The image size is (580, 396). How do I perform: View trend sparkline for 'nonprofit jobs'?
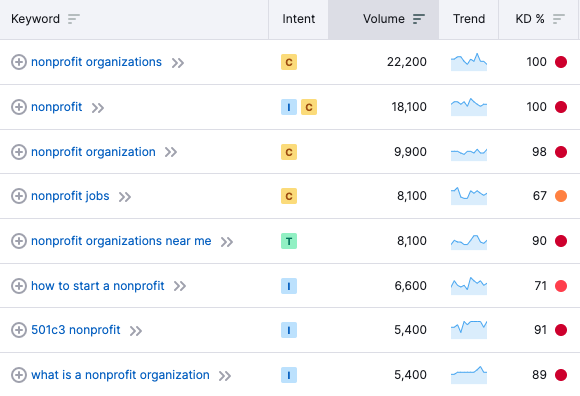pos(469,196)
